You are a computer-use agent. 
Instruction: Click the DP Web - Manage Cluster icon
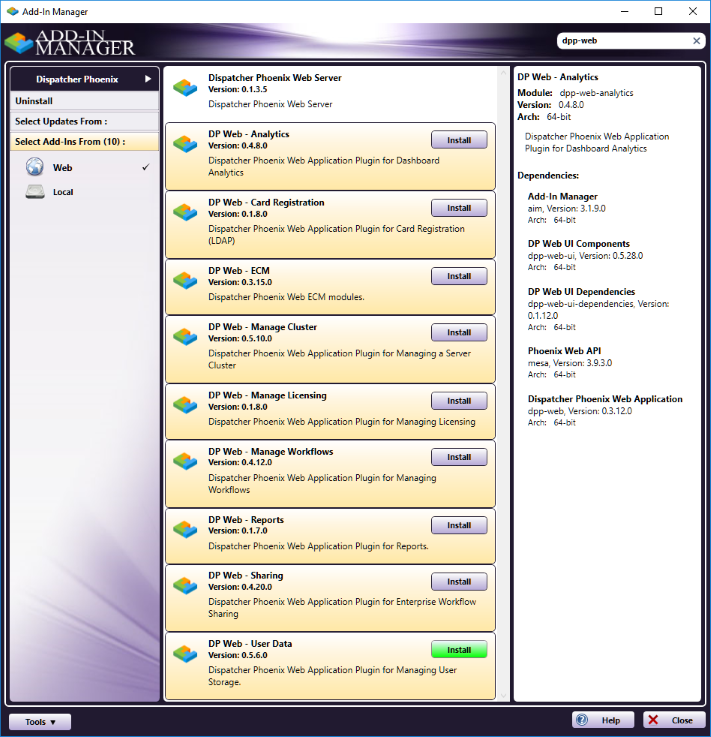coord(185,337)
